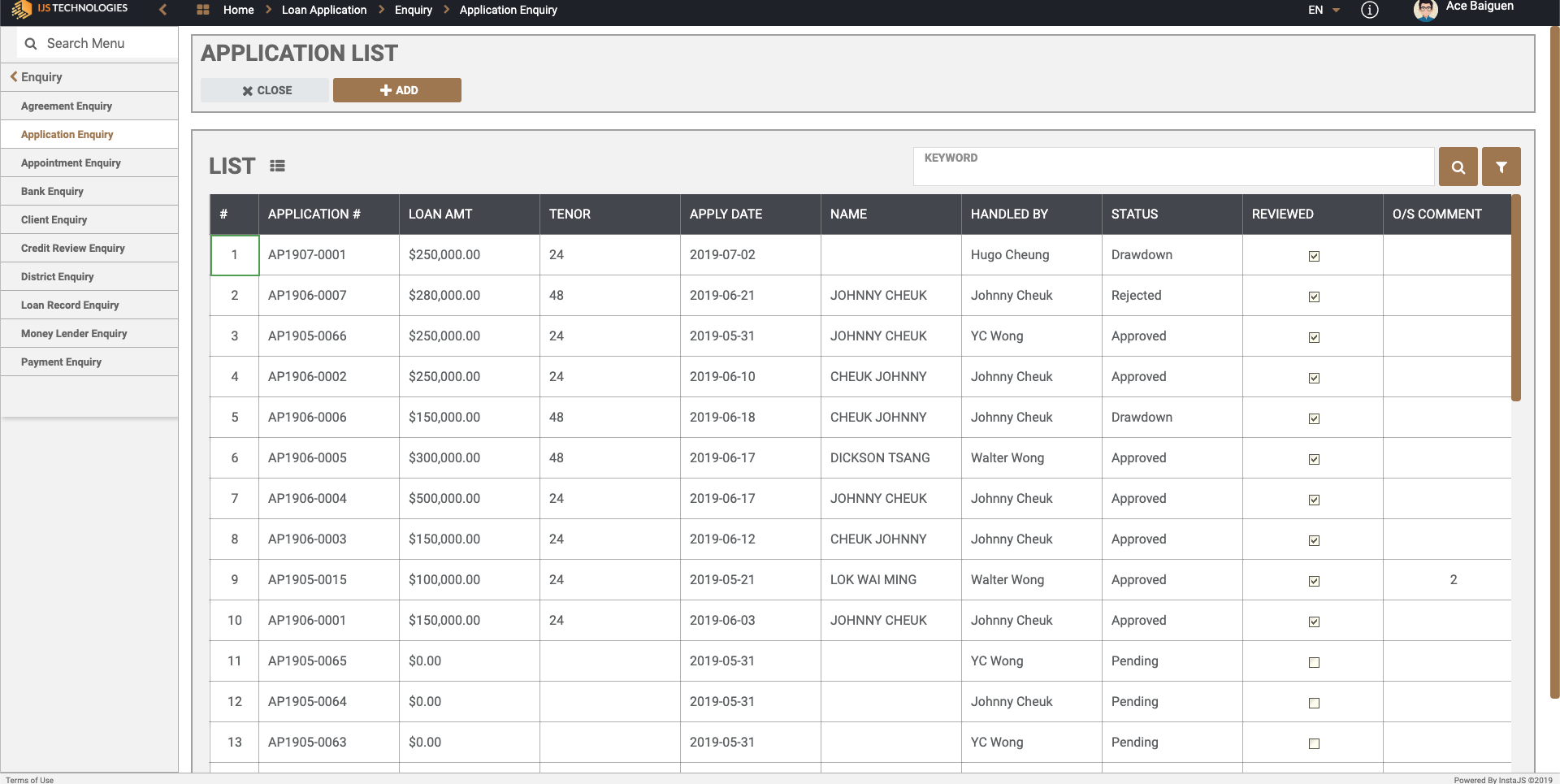The image size is (1560, 784).
Task: Click the list view icon next to LIST
Action: 277,166
